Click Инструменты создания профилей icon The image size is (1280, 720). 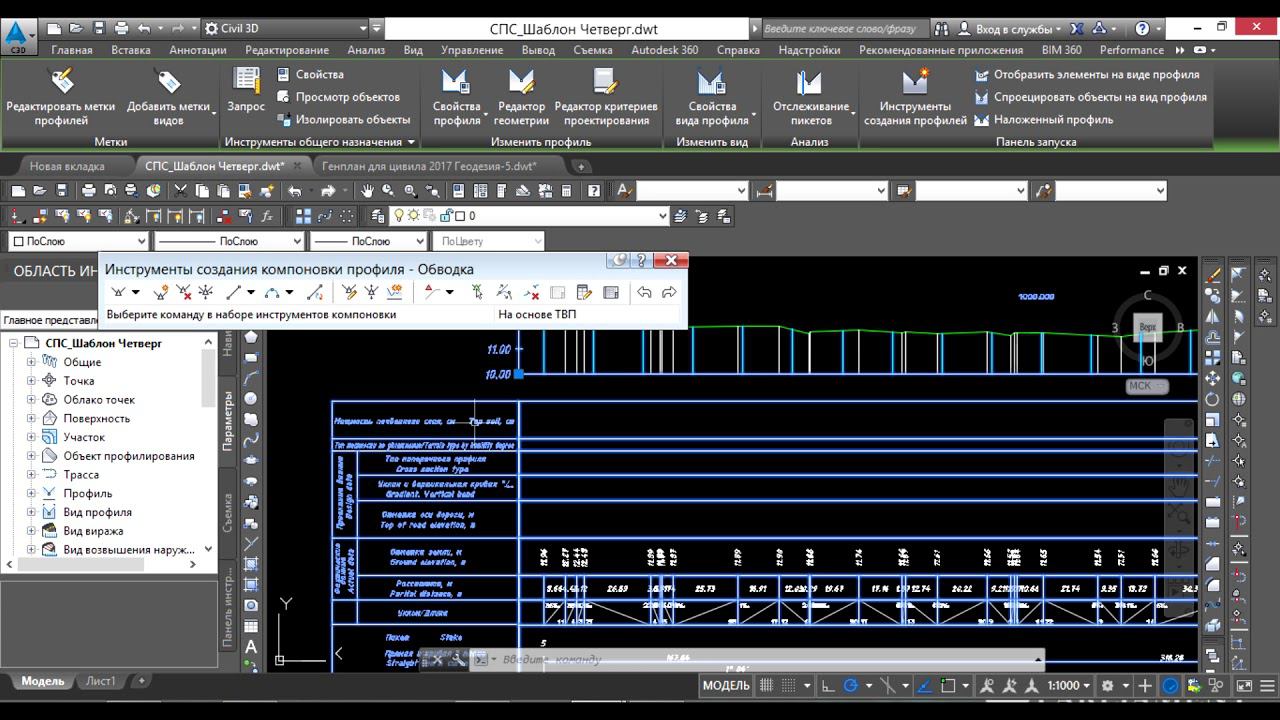point(914,83)
